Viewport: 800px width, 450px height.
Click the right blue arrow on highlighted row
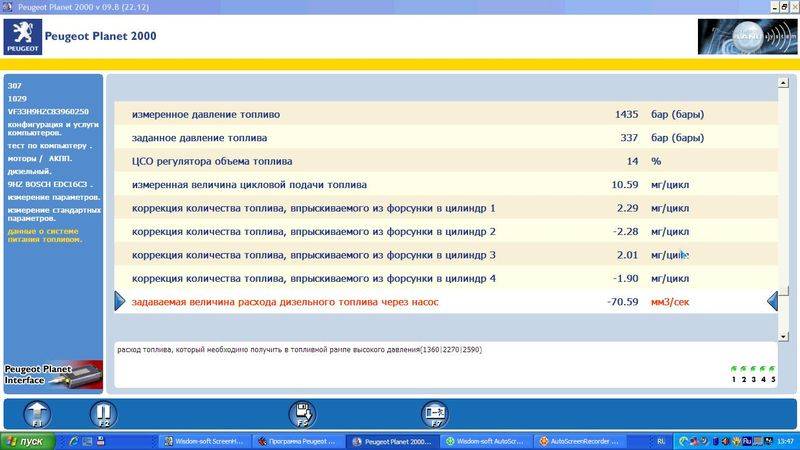pos(772,301)
